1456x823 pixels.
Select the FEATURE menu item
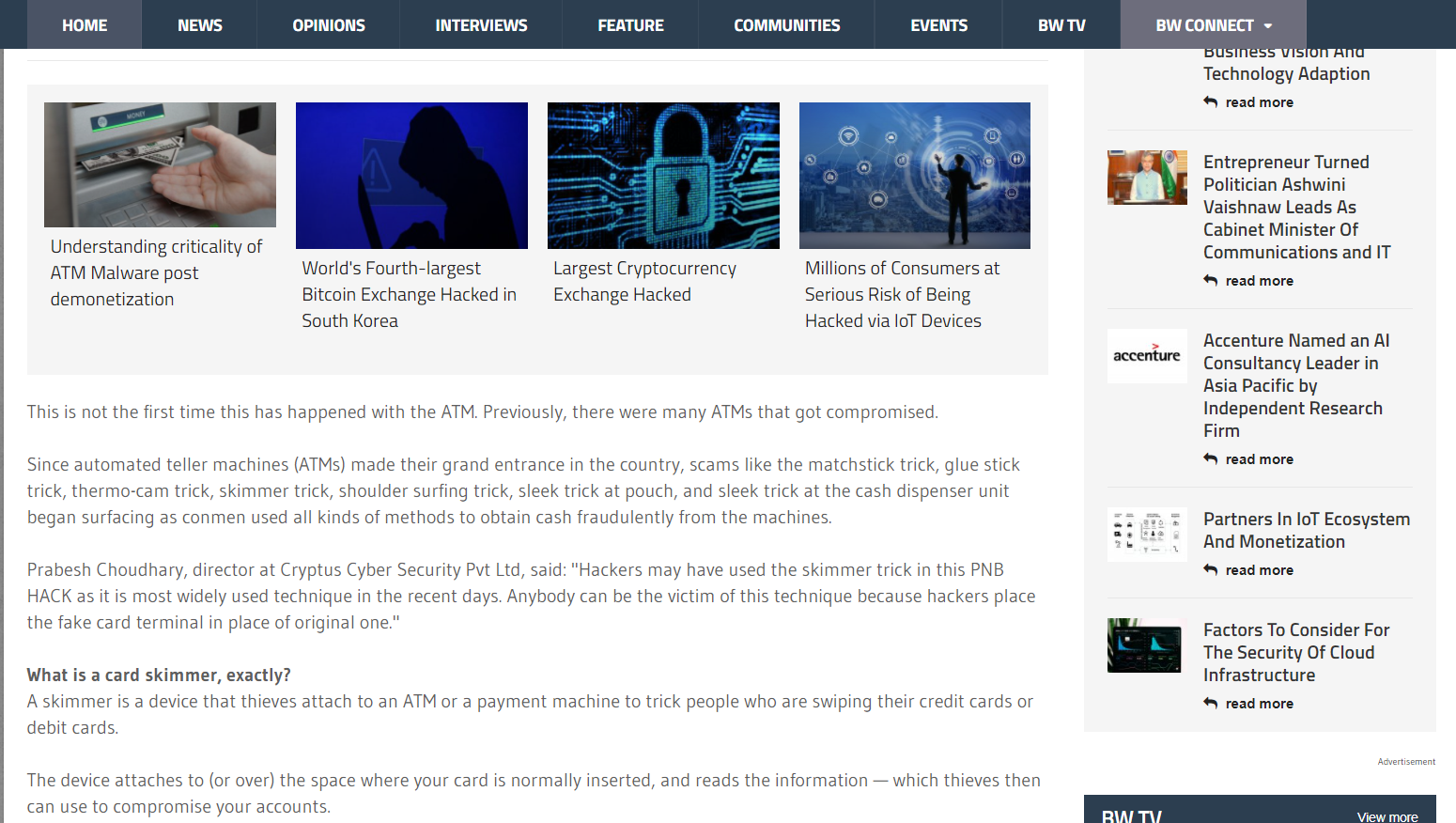[630, 25]
